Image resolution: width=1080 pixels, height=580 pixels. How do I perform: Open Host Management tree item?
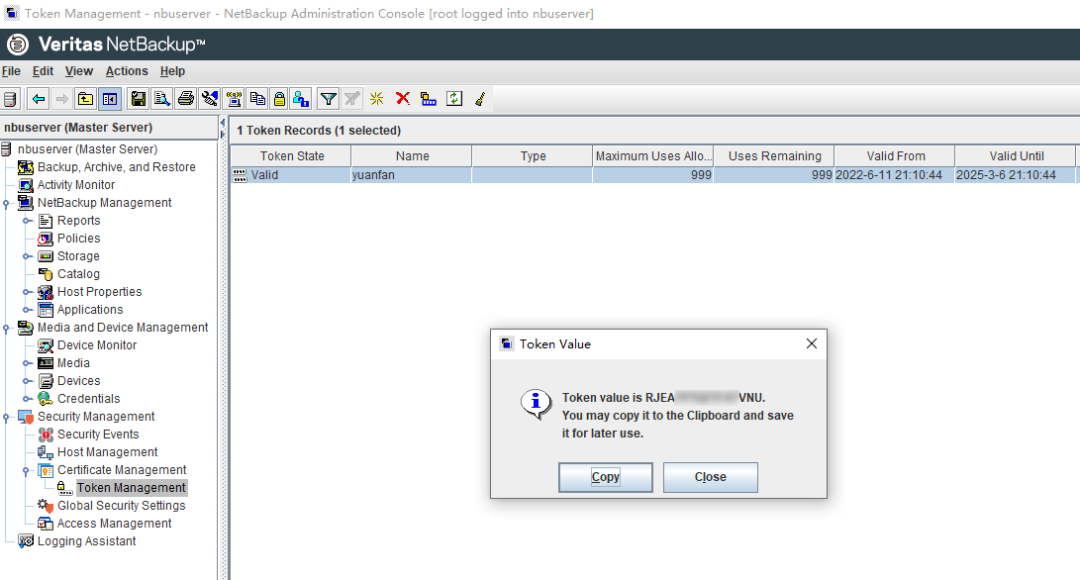107,453
